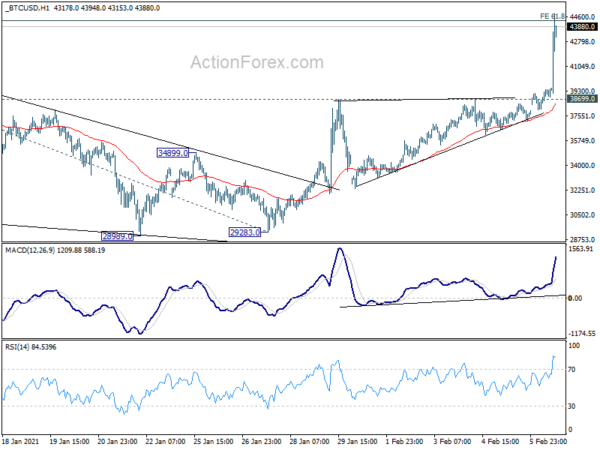Click the 29283.0 price label
The image size is (600, 450).
pyautogui.click(x=245, y=232)
